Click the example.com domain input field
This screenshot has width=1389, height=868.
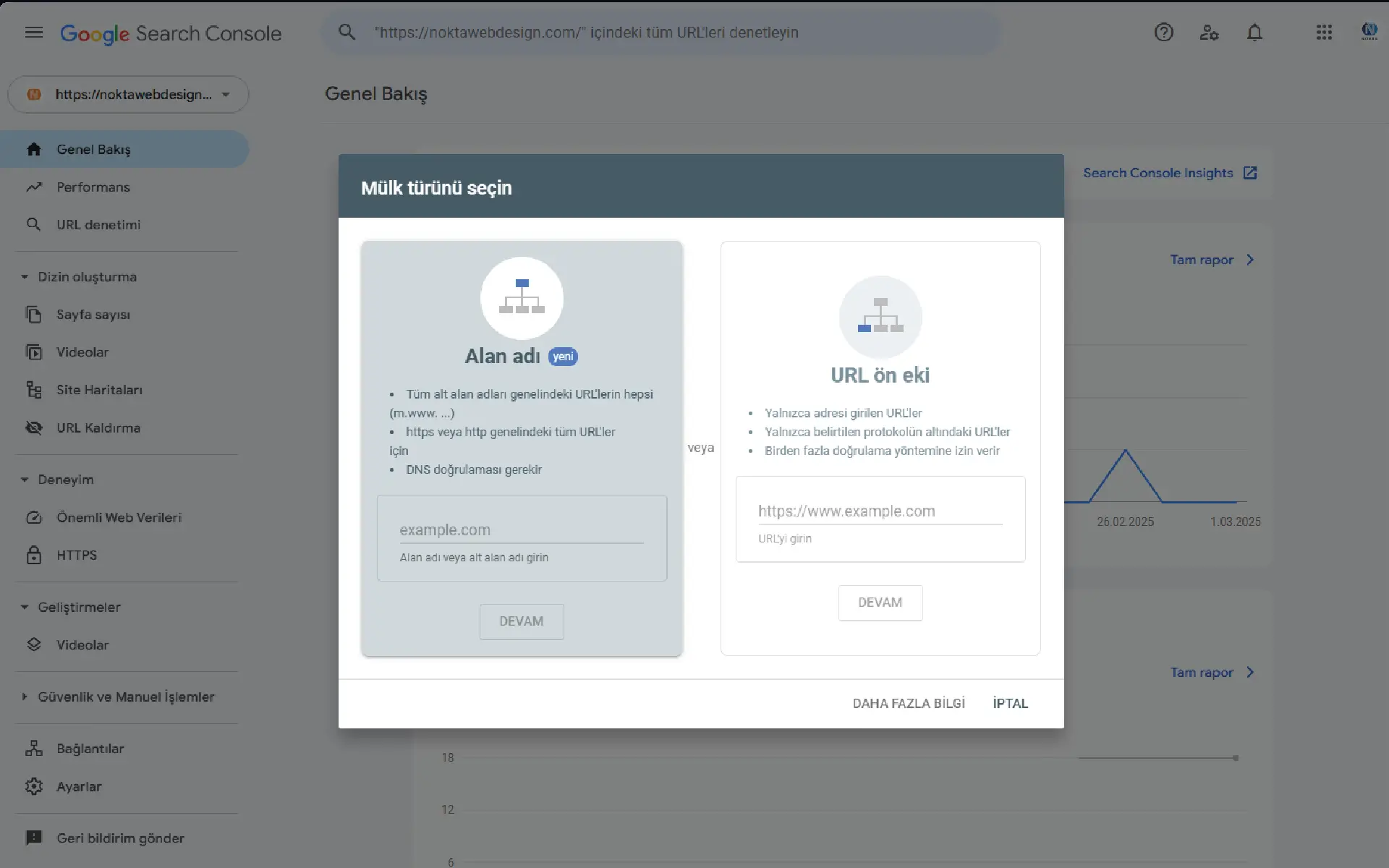(521, 530)
